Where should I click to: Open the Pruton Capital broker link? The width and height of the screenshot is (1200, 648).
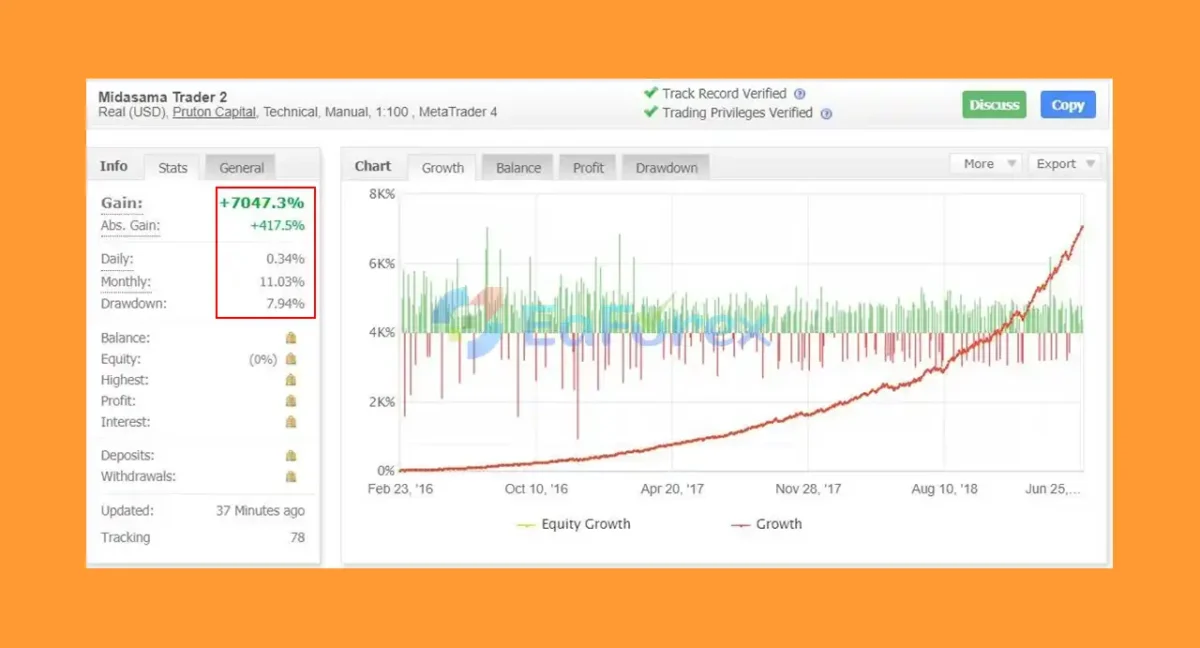214,112
